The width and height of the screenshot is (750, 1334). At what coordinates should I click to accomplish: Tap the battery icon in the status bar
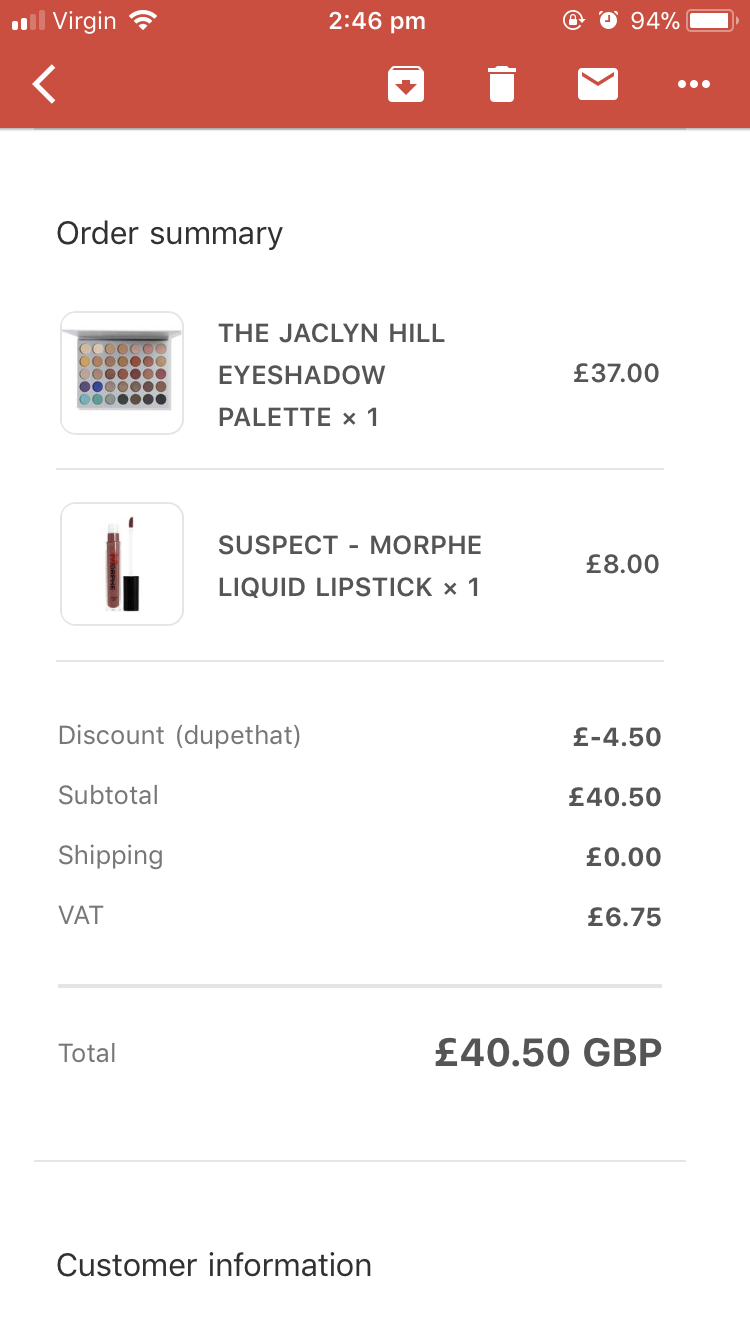tap(712, 21)
